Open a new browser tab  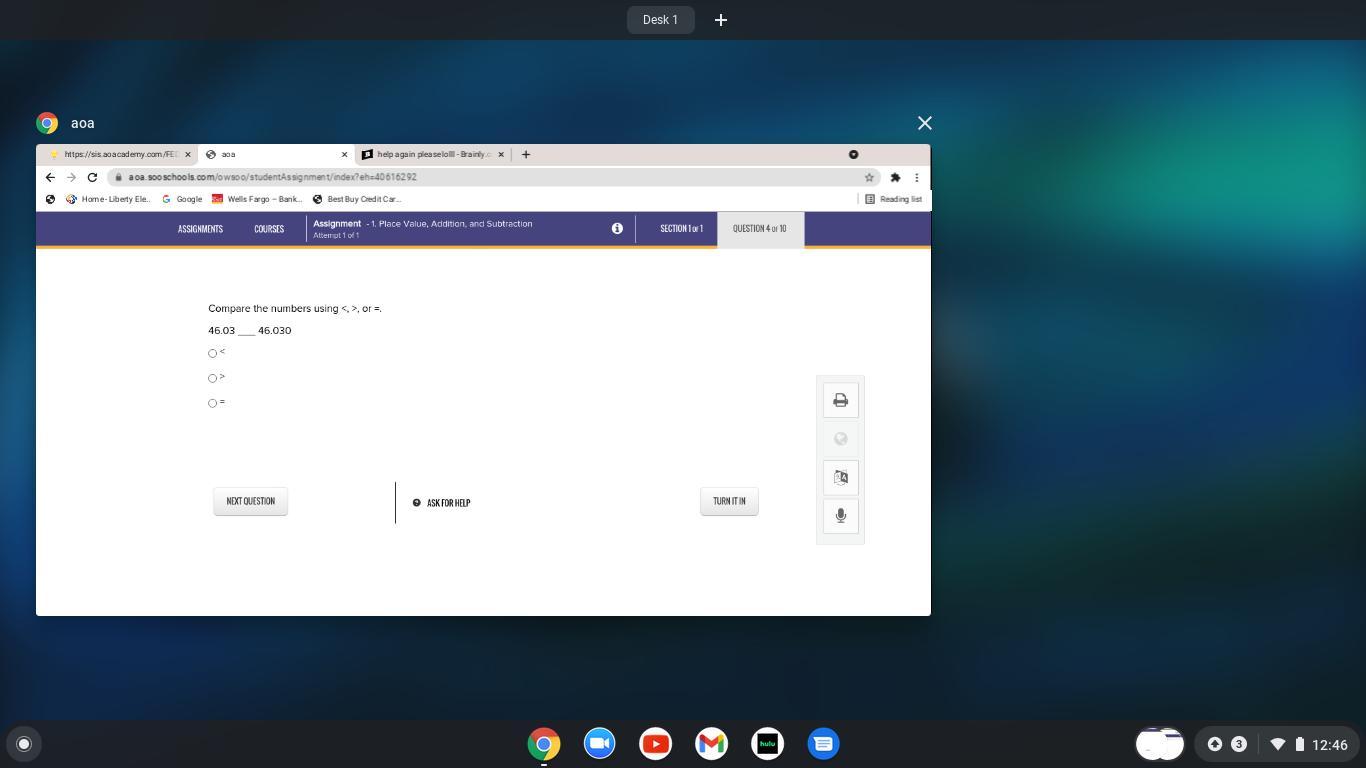[526, 154]
